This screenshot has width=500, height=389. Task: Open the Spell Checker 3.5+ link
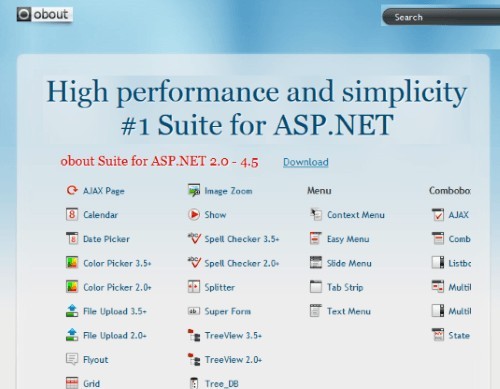[242, 239]
